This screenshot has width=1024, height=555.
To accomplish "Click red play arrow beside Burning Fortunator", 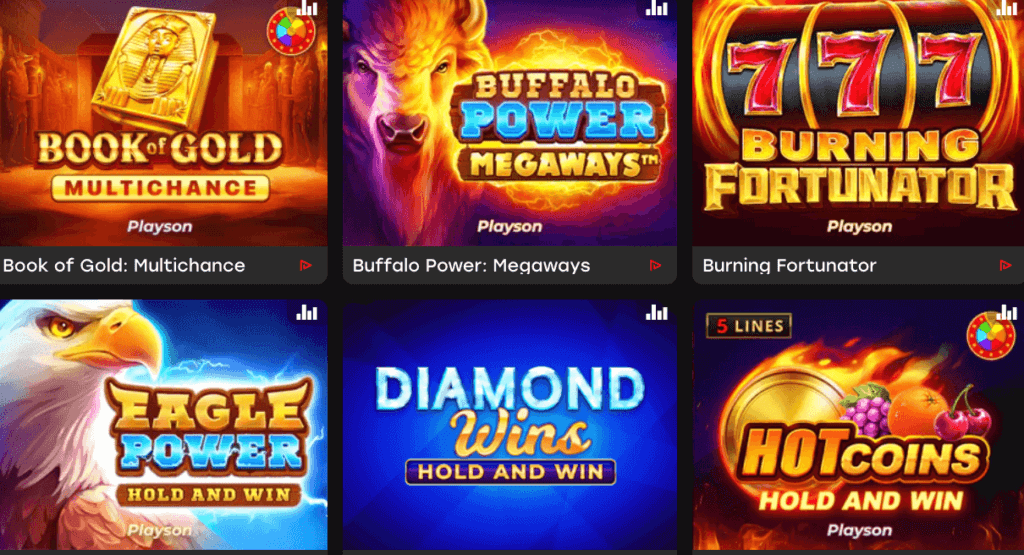I will tap(1006, 265).
